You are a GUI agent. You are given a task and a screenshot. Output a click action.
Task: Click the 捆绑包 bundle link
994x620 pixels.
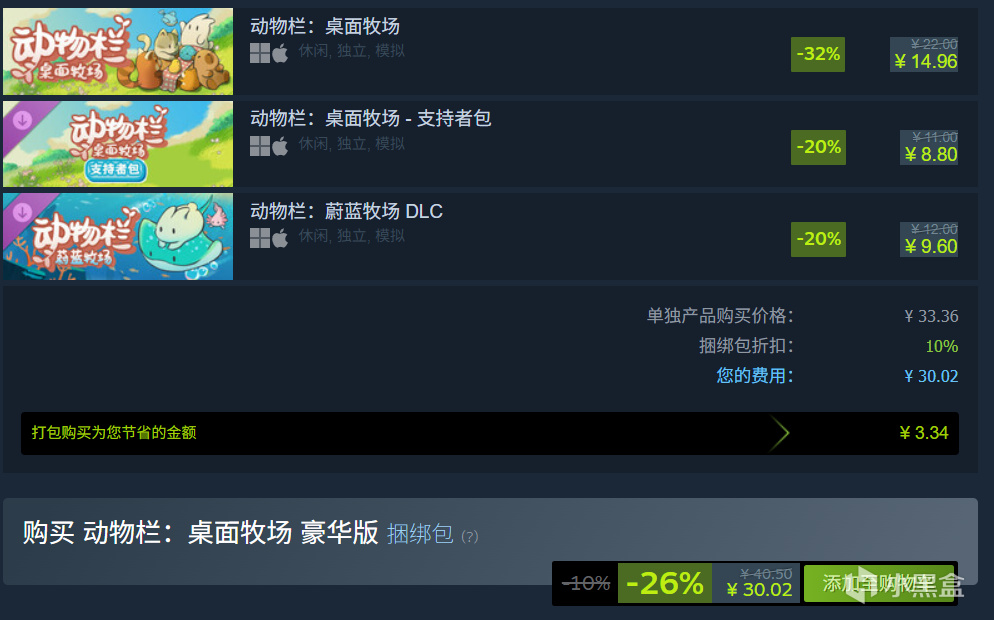pyautogui.click(x=420, y=534)
